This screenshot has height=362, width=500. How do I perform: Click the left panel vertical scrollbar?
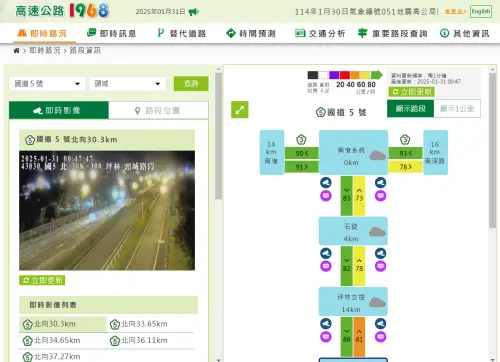[218, 136]
